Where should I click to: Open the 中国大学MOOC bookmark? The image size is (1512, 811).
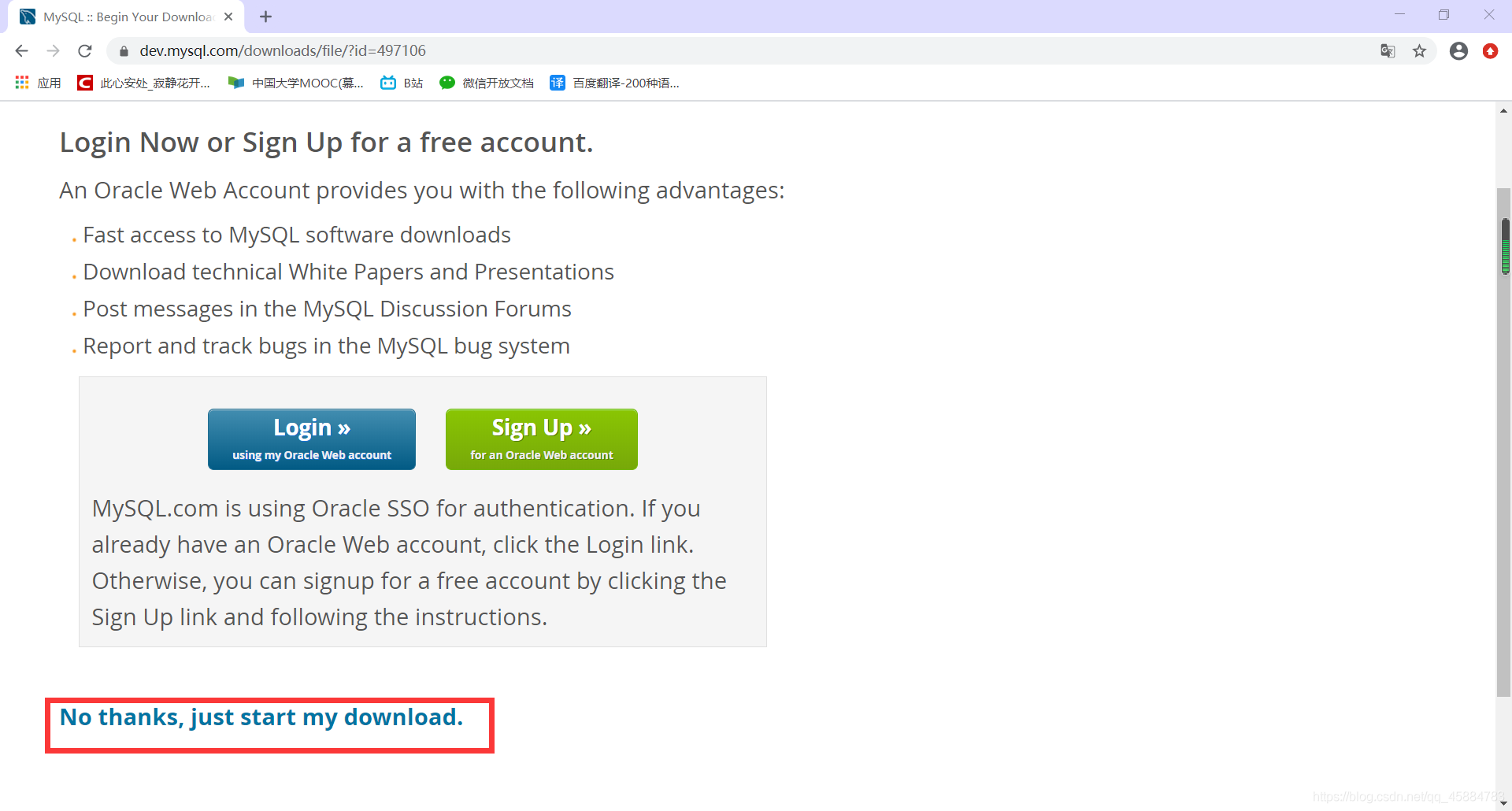pos(295,83)
